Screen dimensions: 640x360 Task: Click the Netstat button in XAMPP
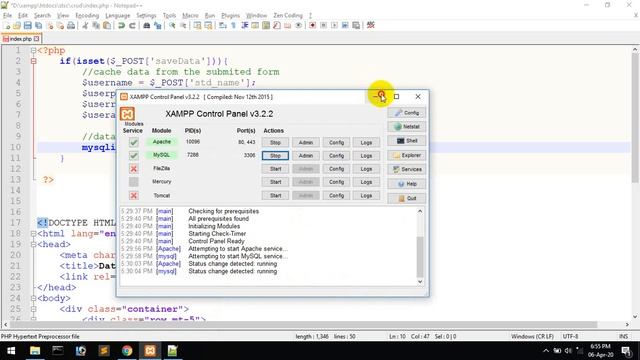[x=407, y=127]
